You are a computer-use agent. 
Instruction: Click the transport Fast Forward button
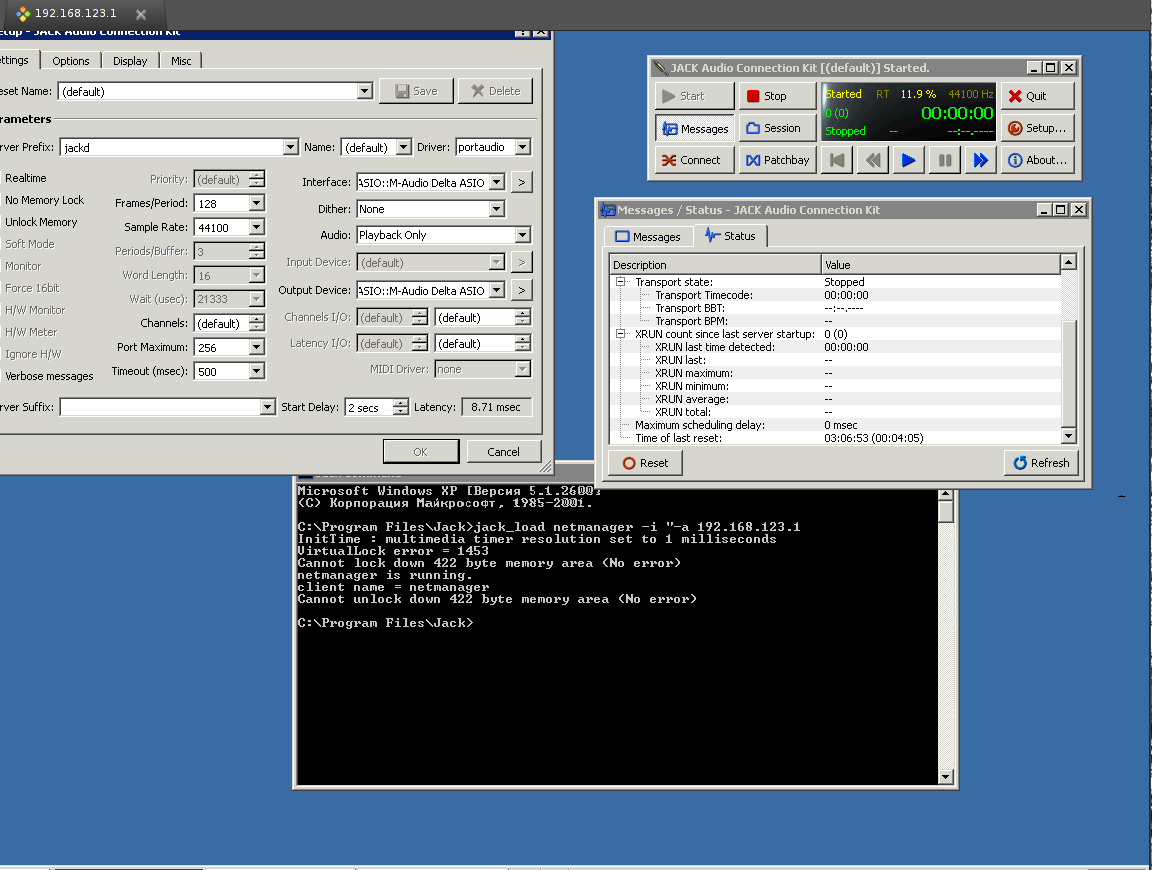tap(980, 160)
